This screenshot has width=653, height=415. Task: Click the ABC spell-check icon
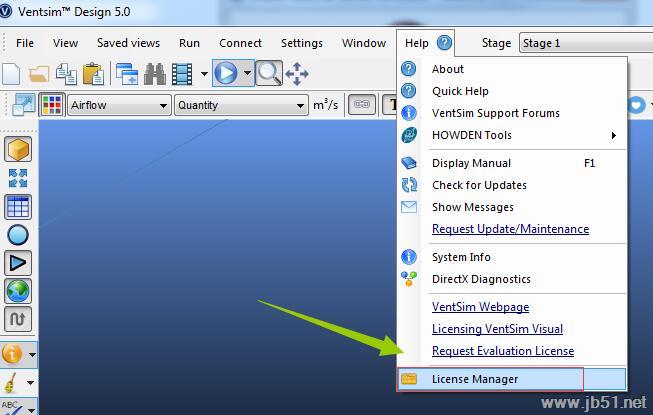[x=12, y=408]
